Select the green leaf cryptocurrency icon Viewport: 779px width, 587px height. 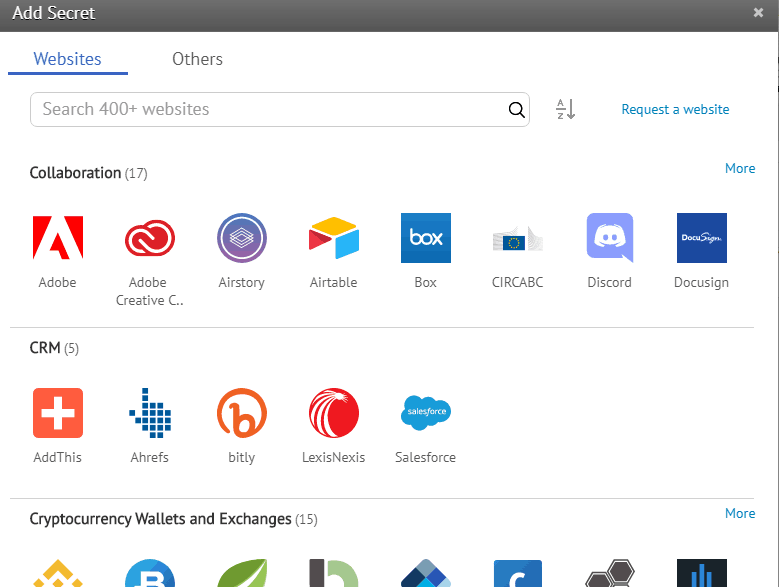click(241, 573)
